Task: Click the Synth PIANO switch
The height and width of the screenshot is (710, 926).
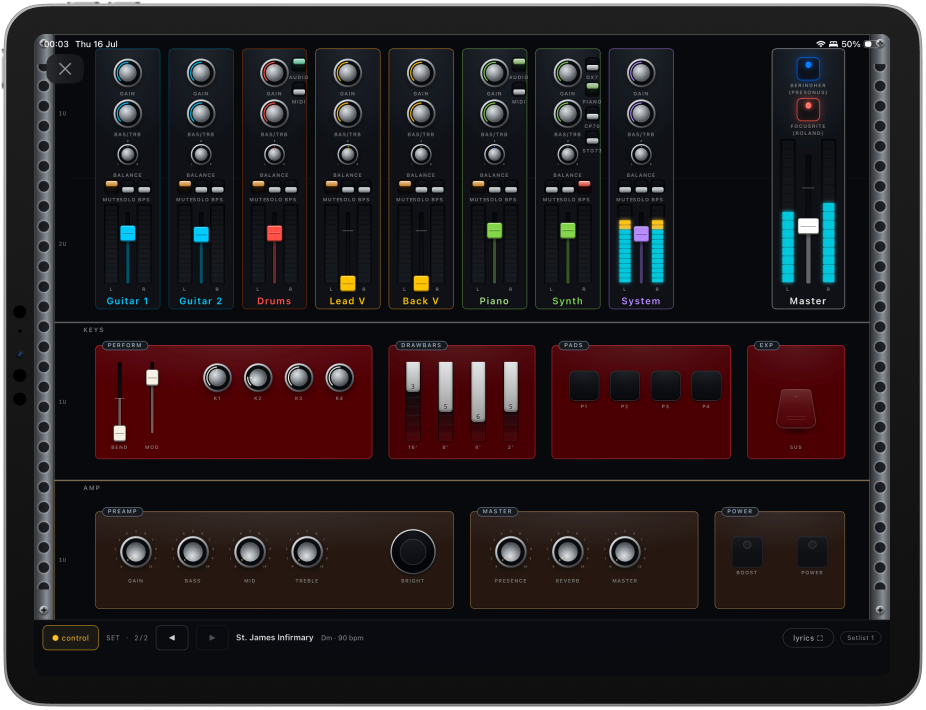Action: 592,88
